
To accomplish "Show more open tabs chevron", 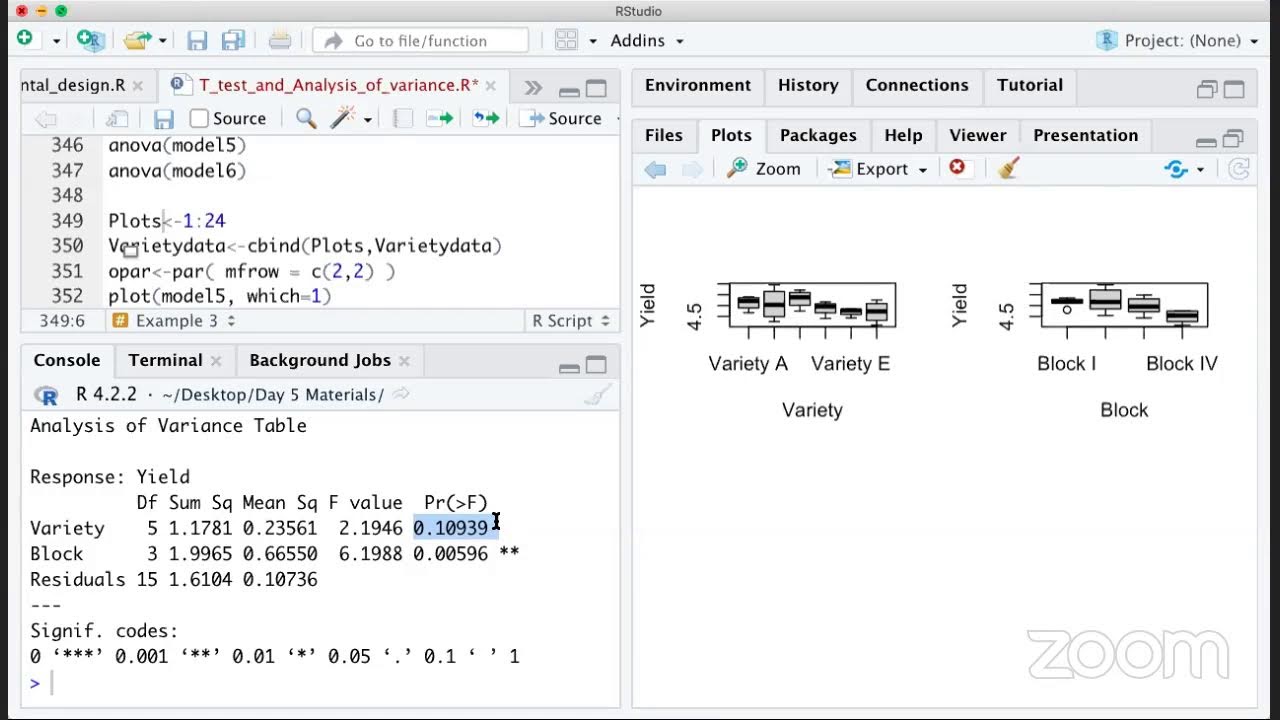I will point(533,88).
